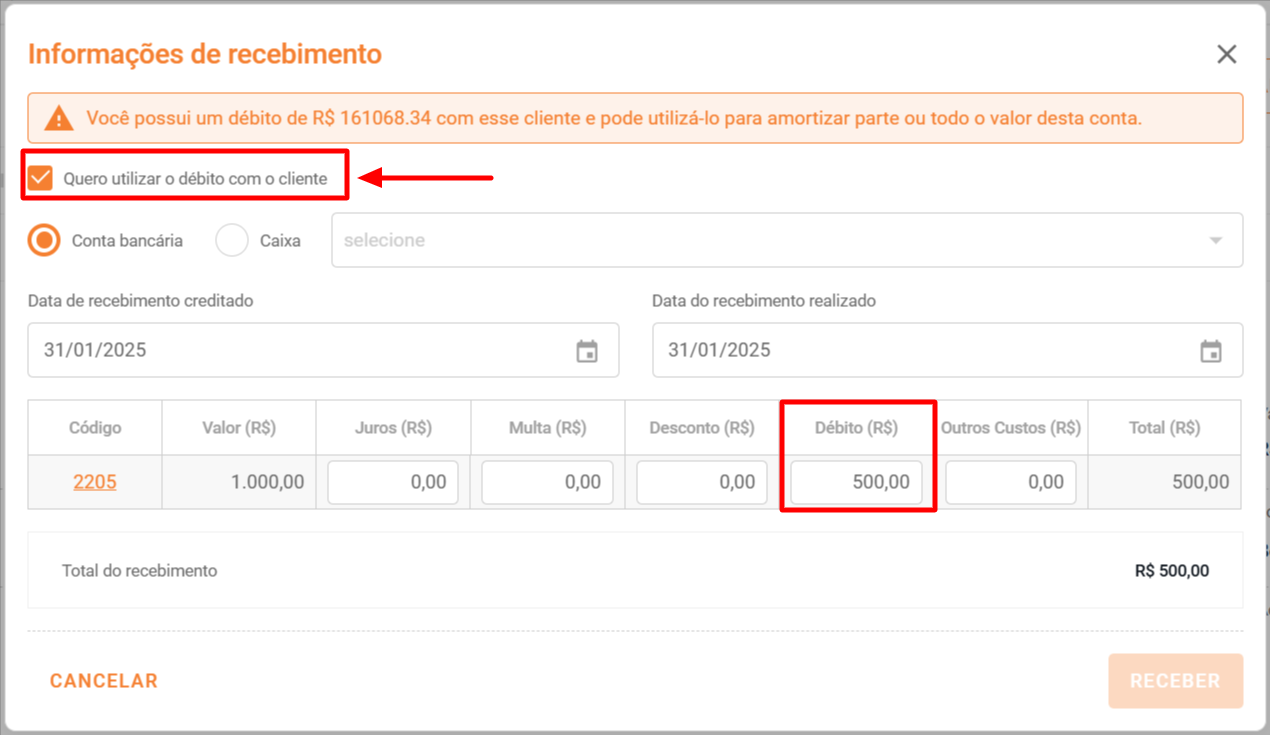Screen dimensions: 1270x735
Task: Open calendar for Data de recebimento creditado
Action: pyautogui.click(x=587, y=351)
